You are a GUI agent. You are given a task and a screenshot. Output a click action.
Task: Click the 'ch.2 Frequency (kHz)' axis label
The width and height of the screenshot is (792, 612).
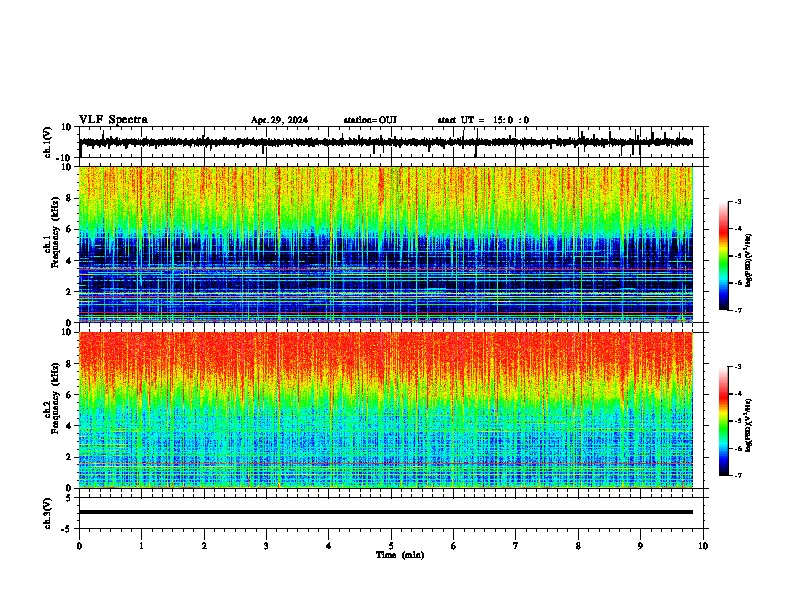[51, 398]
